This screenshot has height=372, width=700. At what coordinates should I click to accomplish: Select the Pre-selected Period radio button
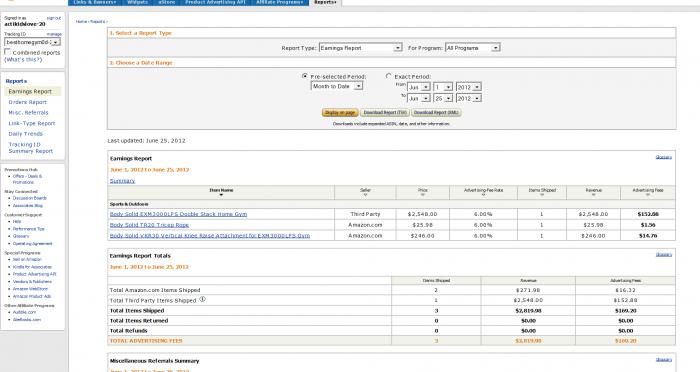(305, 76)
